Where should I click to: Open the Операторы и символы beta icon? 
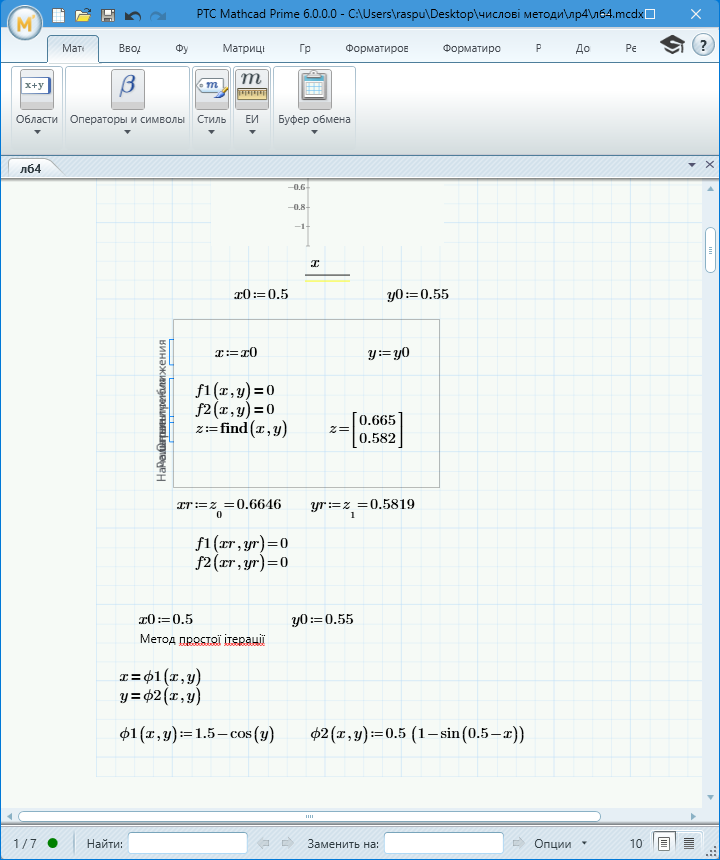tap(127, 89)
